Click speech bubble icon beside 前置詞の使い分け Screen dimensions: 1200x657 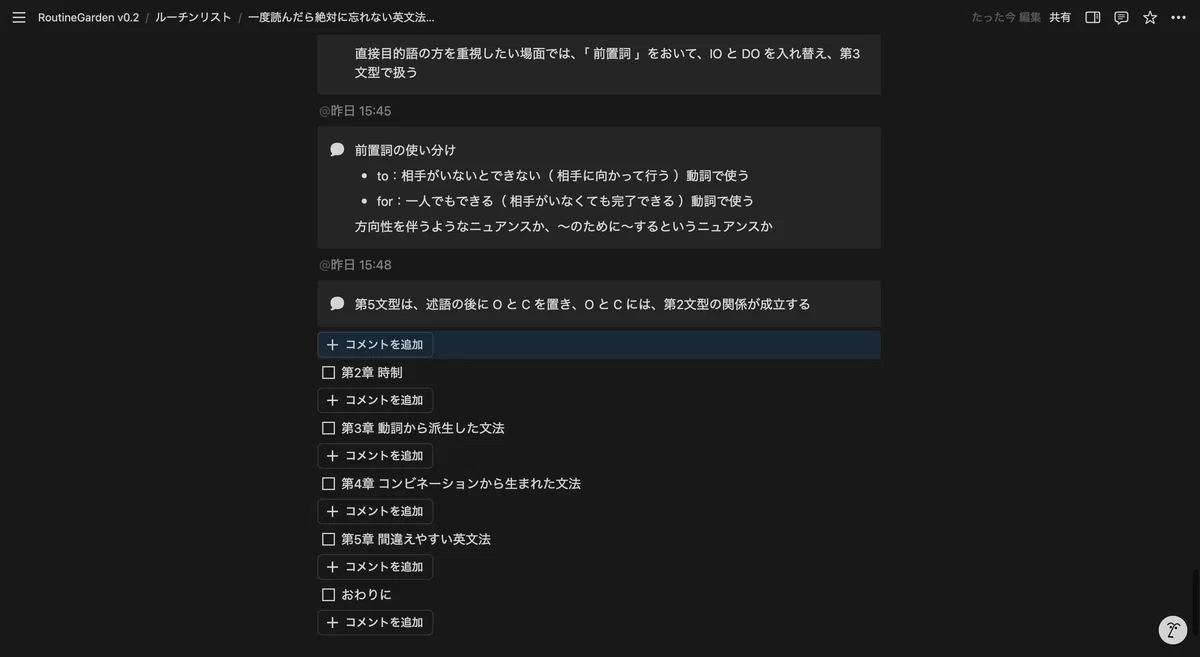(x=337, y=150)
